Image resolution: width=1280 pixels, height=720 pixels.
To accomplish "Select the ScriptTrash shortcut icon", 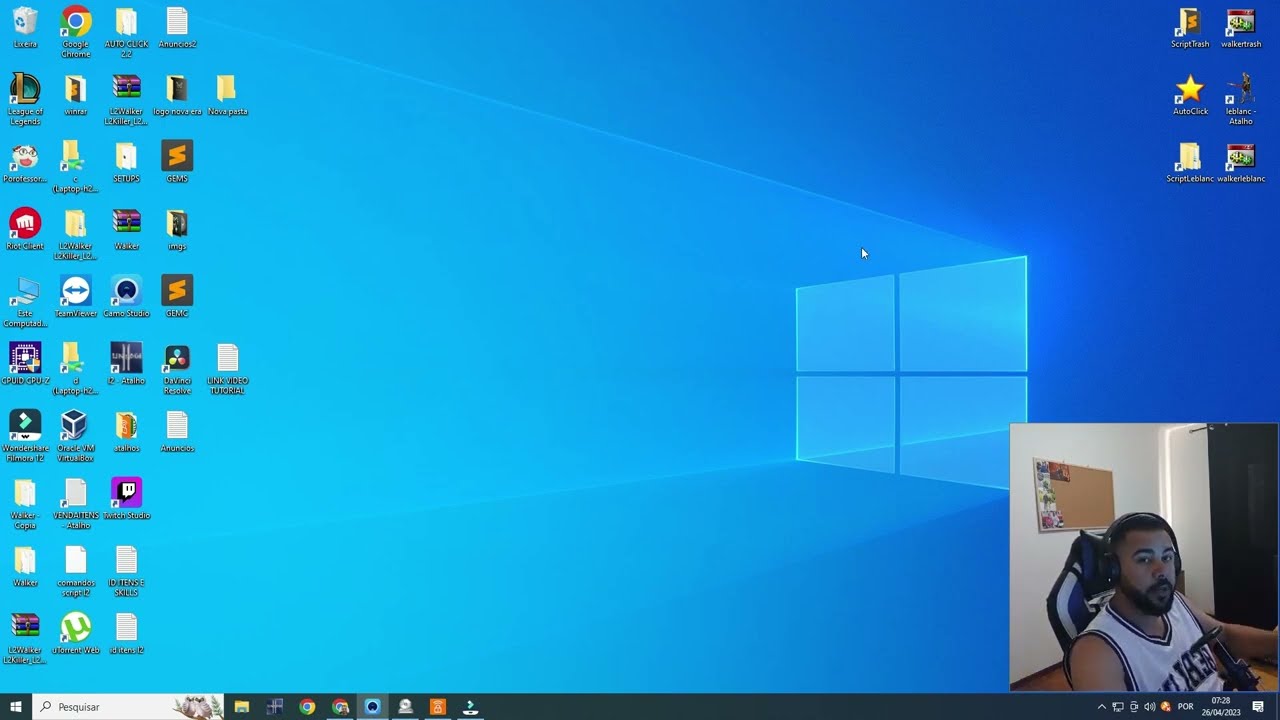I will coord(1190,28).
